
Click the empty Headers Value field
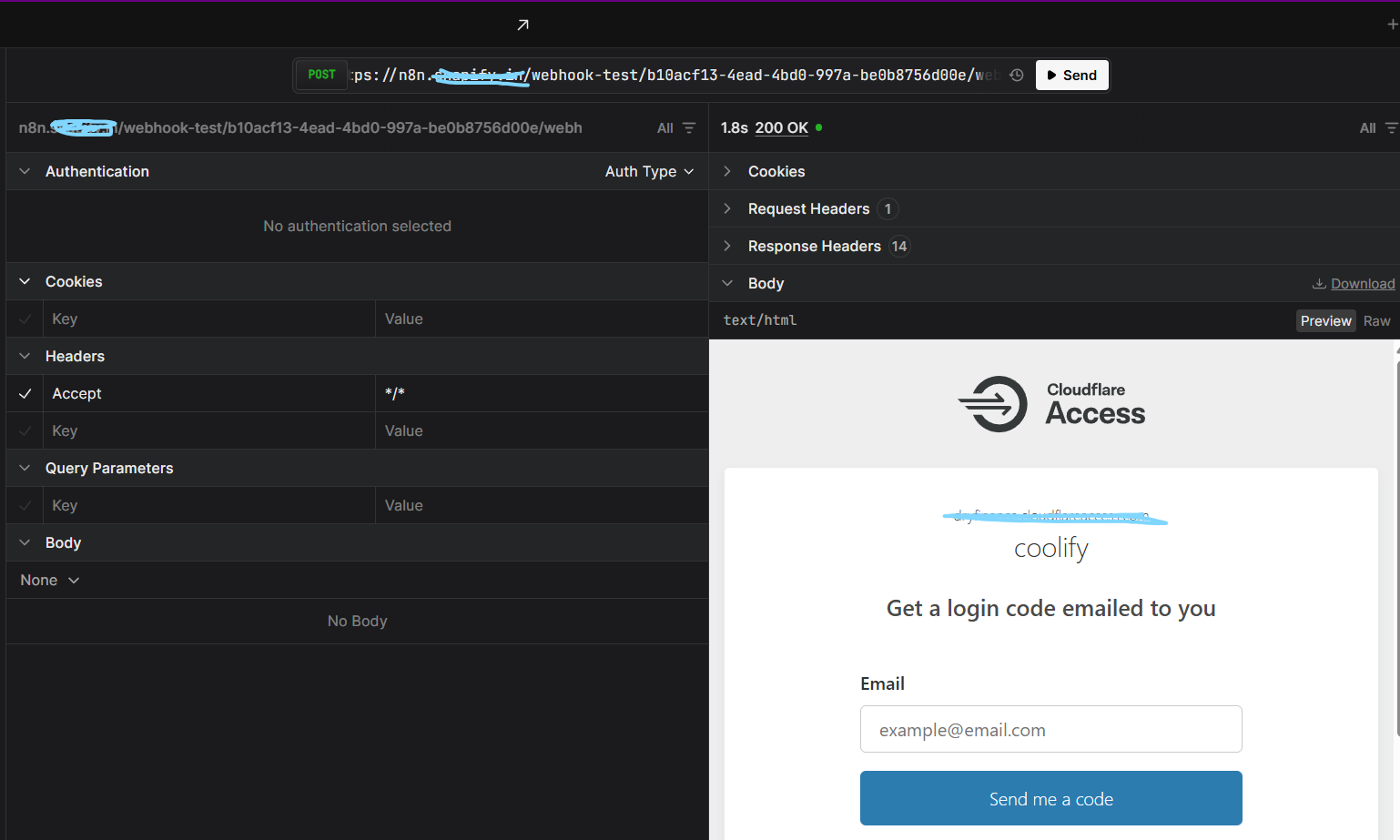[543, 430]
